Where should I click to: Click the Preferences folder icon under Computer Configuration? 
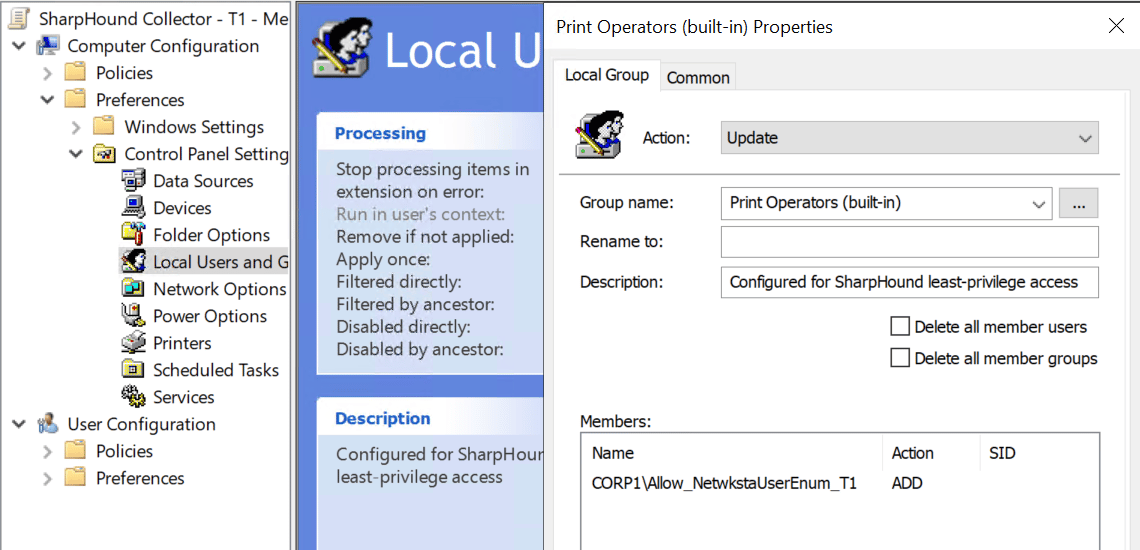tap(76, 100)
